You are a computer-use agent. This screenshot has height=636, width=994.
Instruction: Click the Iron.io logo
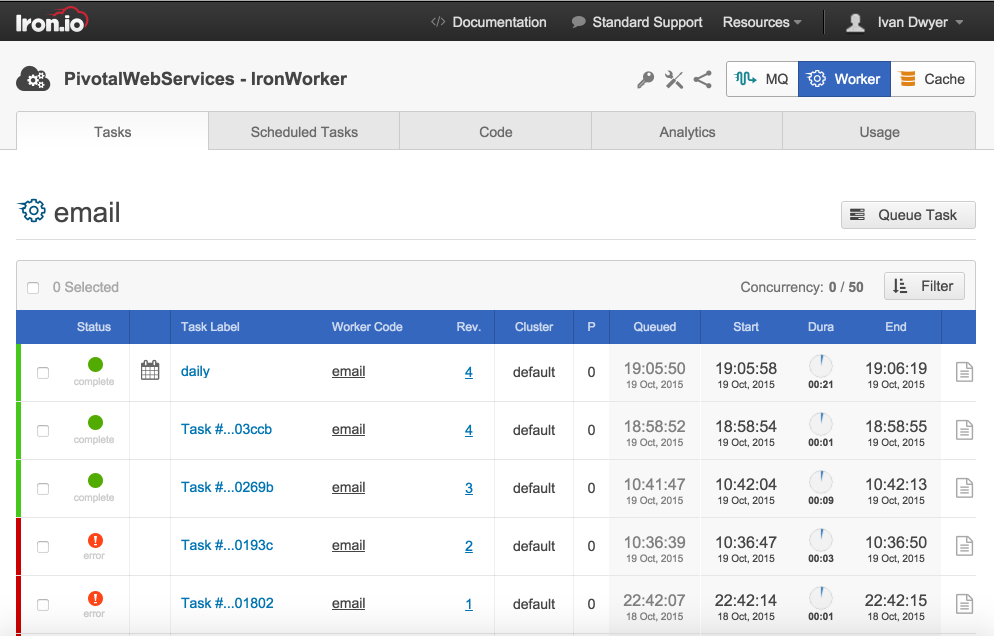(51, 20)
